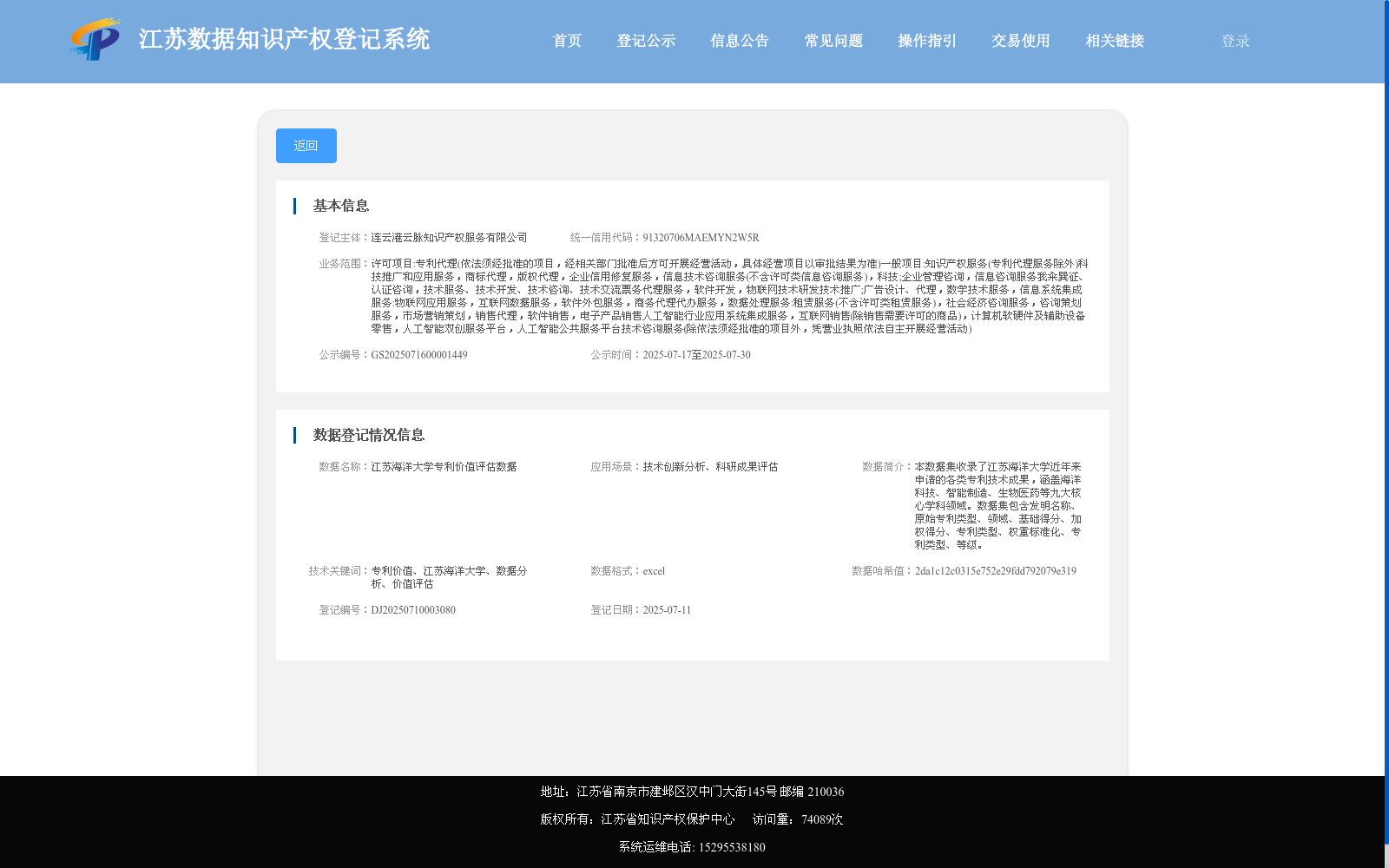1389x868 pixels.
Task: Select registration number DJ20250710003080
Action: (x=413, y=610)
